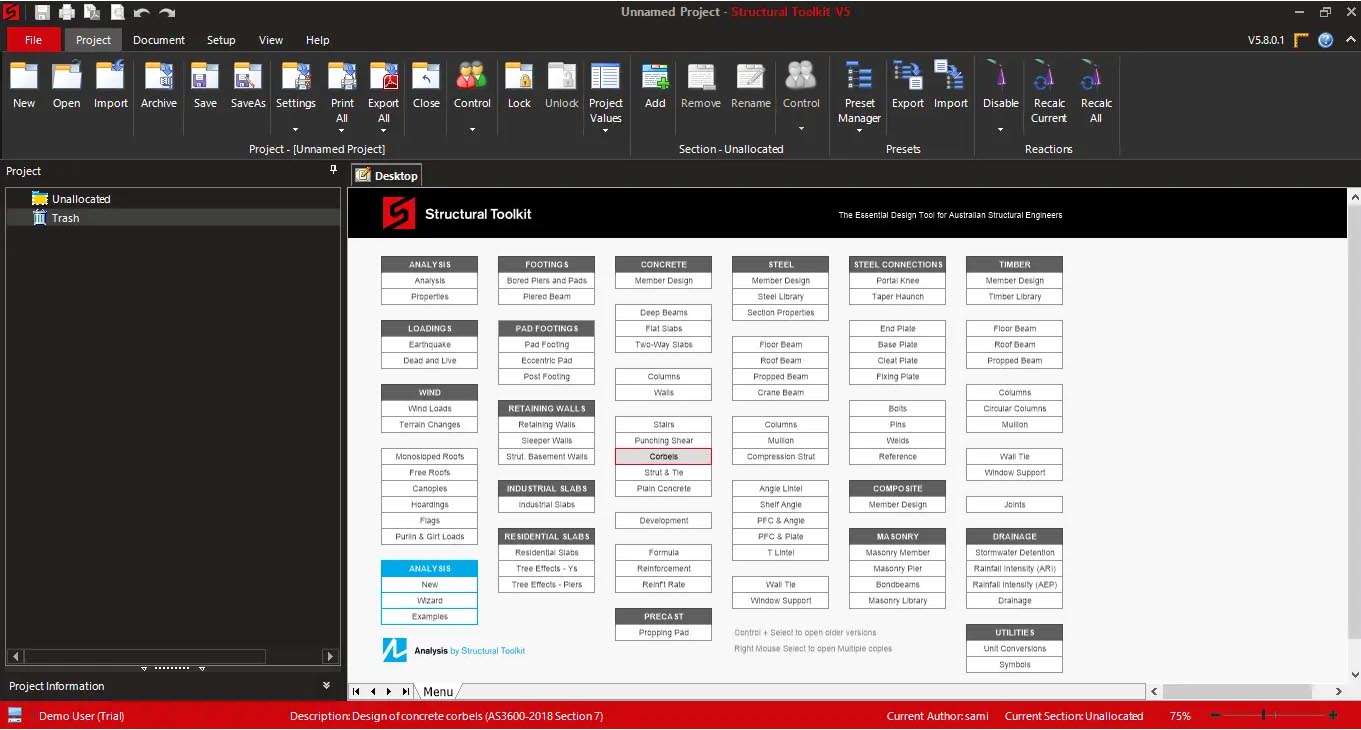1361x730 pixels.
Task: Expand the Project Information panel
Action: tap(326, 686)
